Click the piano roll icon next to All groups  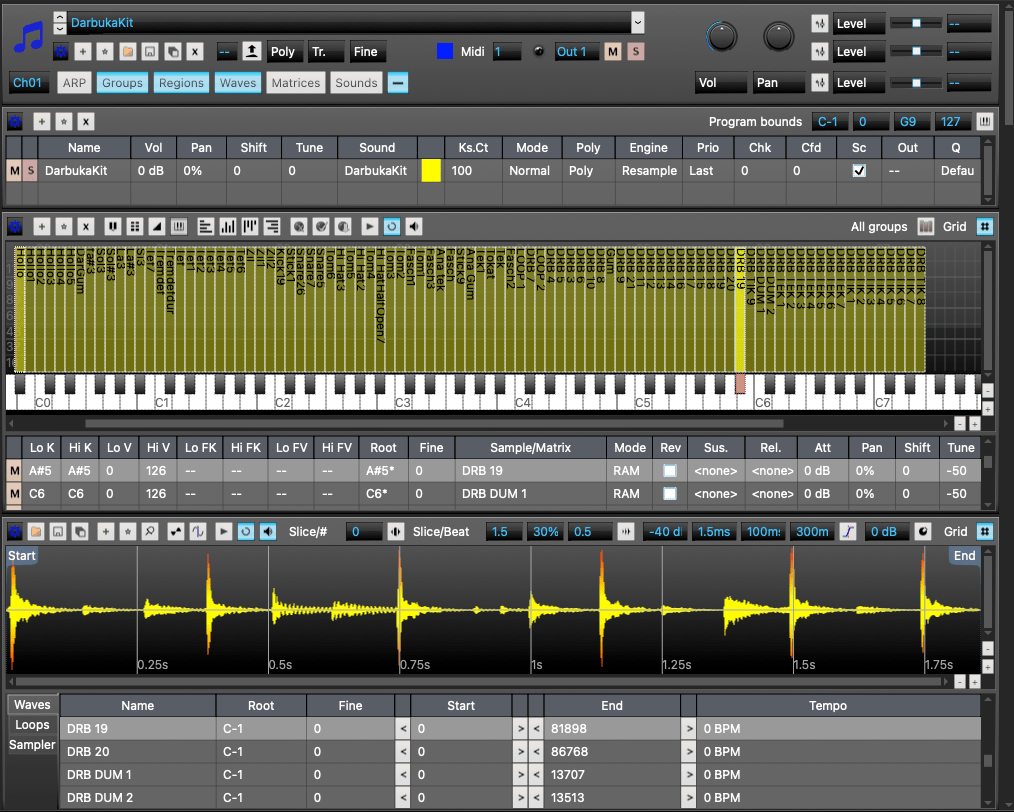pos(925,226)
